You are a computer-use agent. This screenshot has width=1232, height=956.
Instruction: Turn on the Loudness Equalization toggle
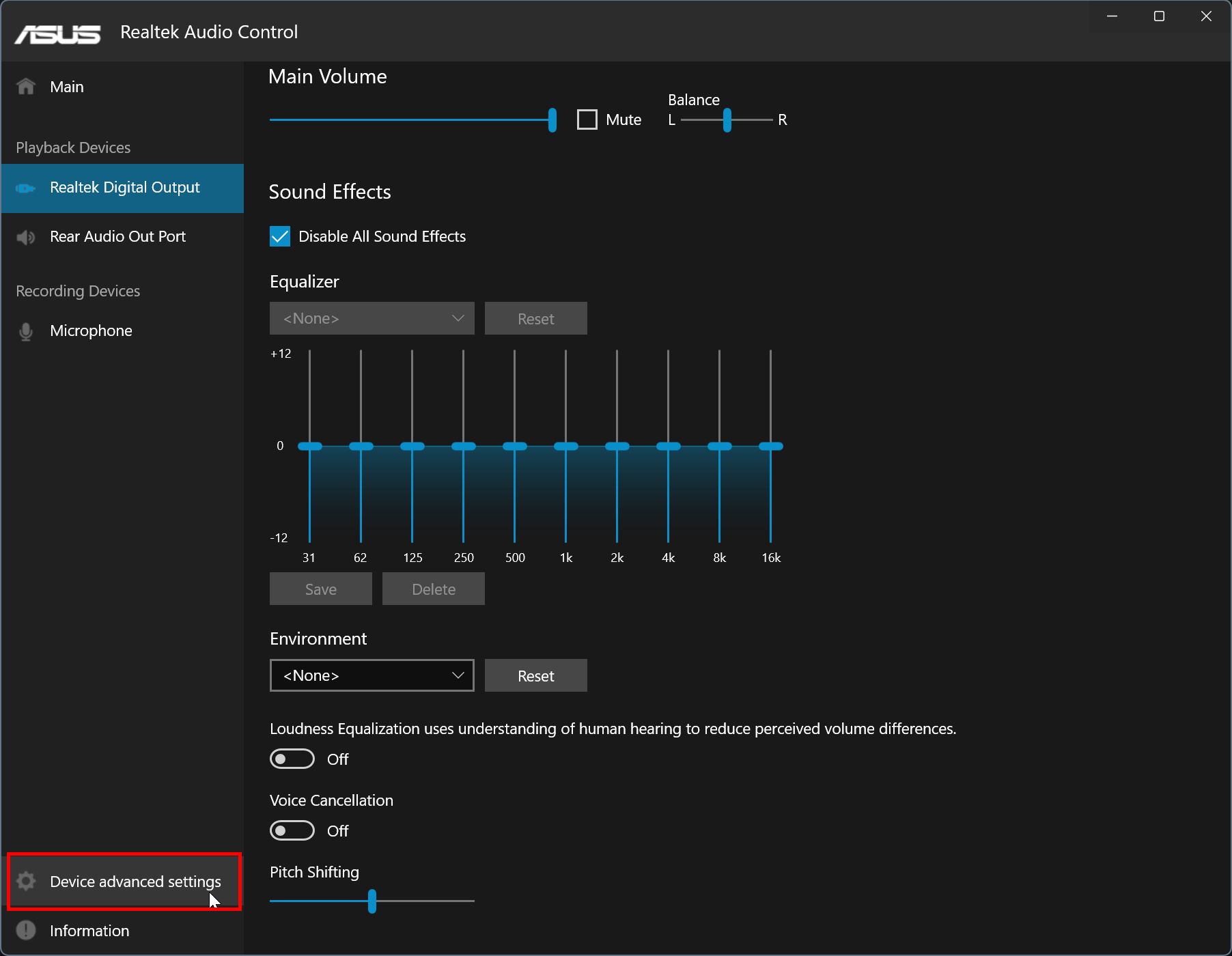click(x=292, y=759)
